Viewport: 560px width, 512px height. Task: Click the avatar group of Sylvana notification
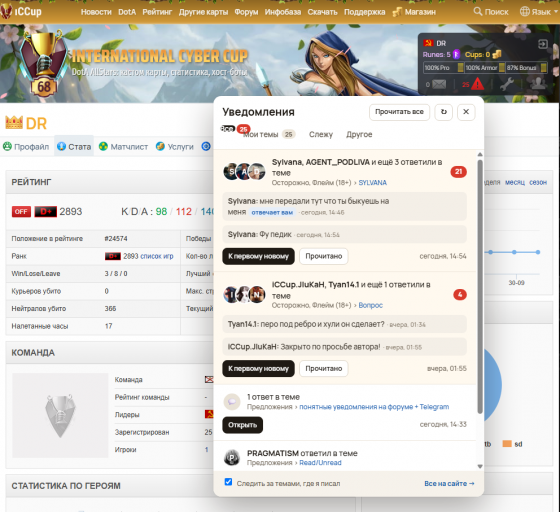(x=244, y=171)
